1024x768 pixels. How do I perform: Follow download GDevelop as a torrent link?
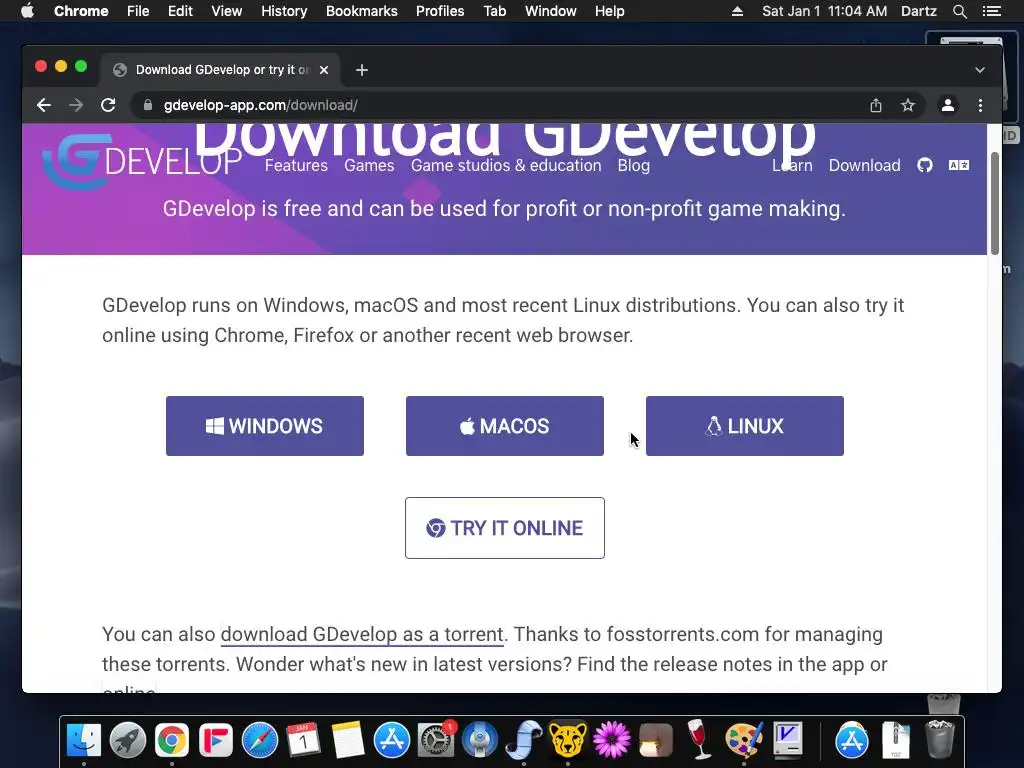(x=362, y=634)
